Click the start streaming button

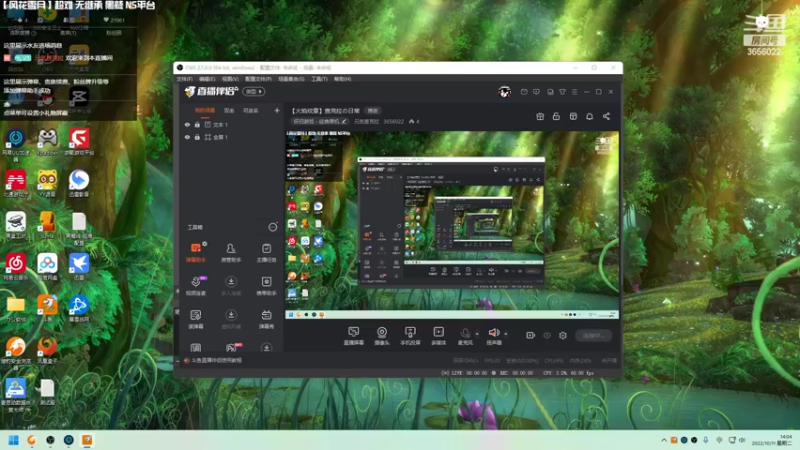click(x=593, y=335)
